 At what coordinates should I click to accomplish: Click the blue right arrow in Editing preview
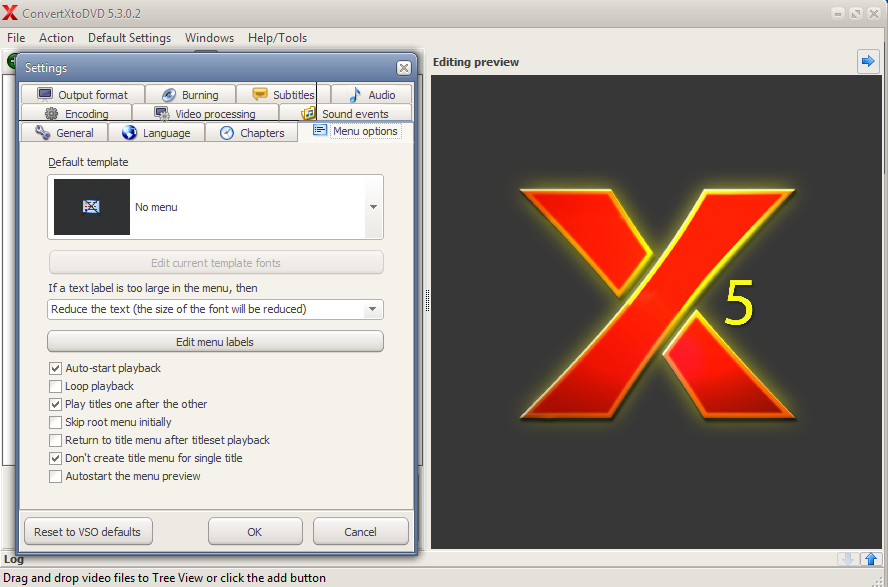tap(868, 61)
